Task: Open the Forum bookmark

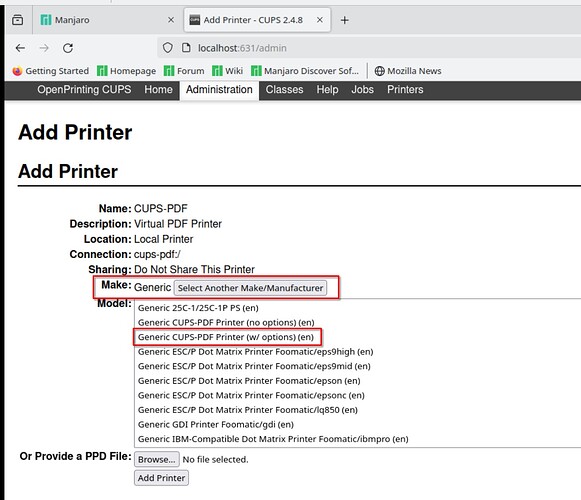Action: point(184,71)
